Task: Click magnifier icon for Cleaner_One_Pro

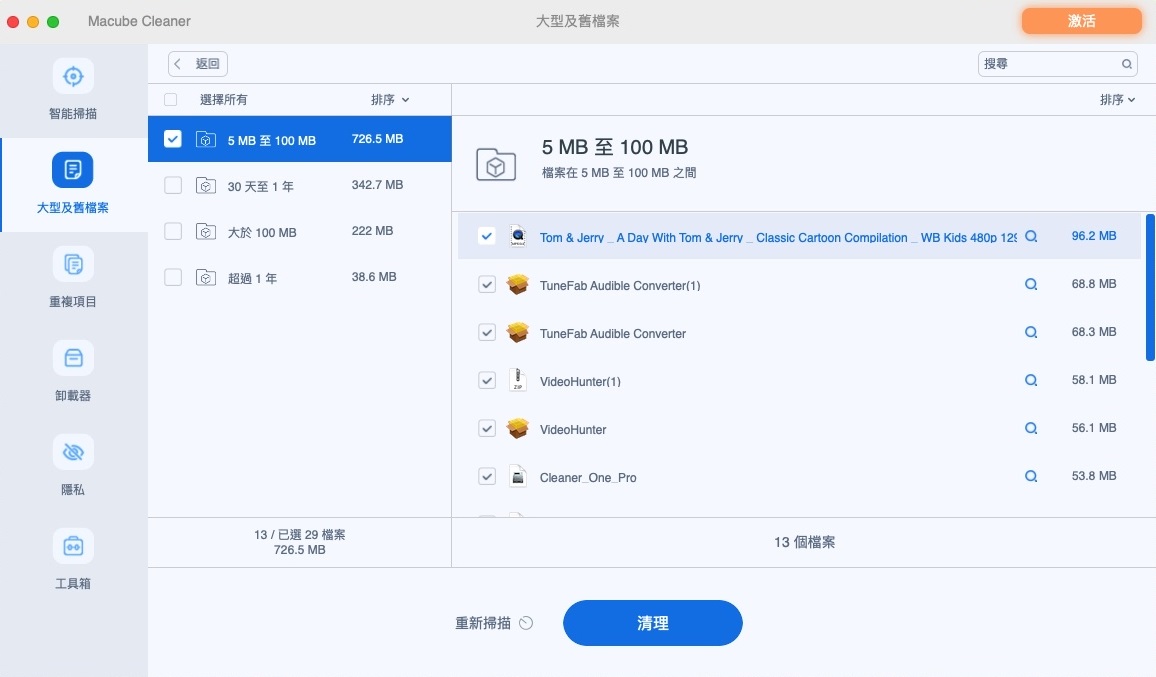Action: point(1031,476)
